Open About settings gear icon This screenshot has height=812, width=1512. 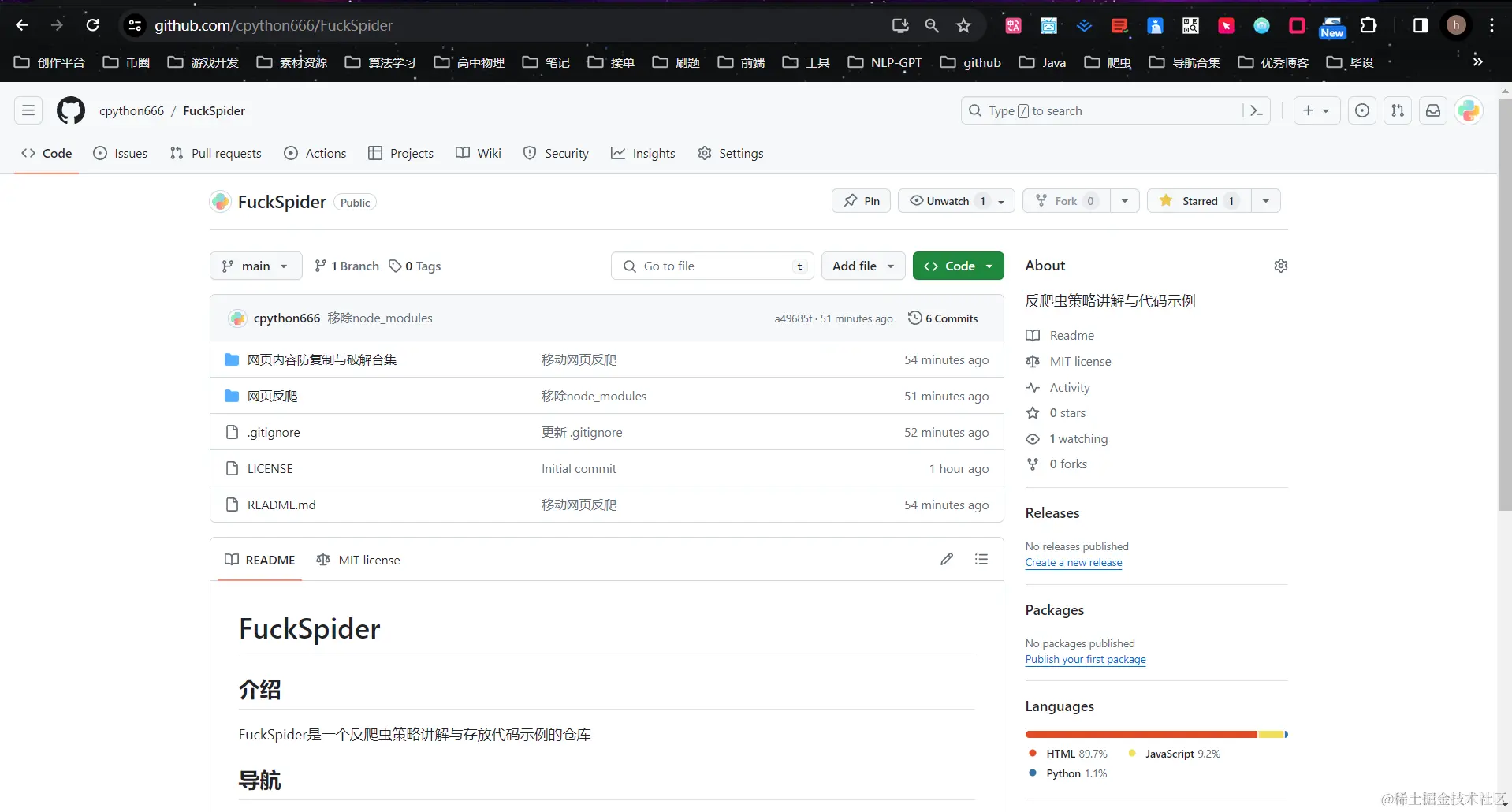tap(1281, 266)
